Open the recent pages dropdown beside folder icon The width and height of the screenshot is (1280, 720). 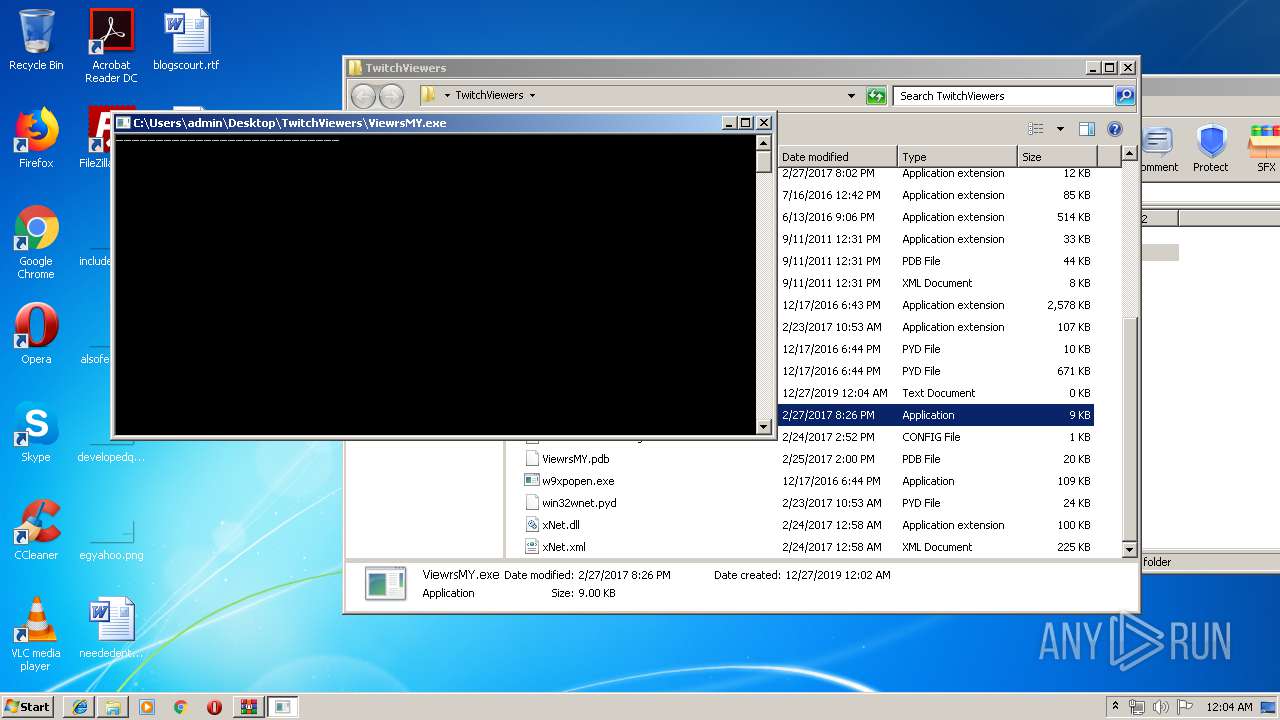pos(445,96)
